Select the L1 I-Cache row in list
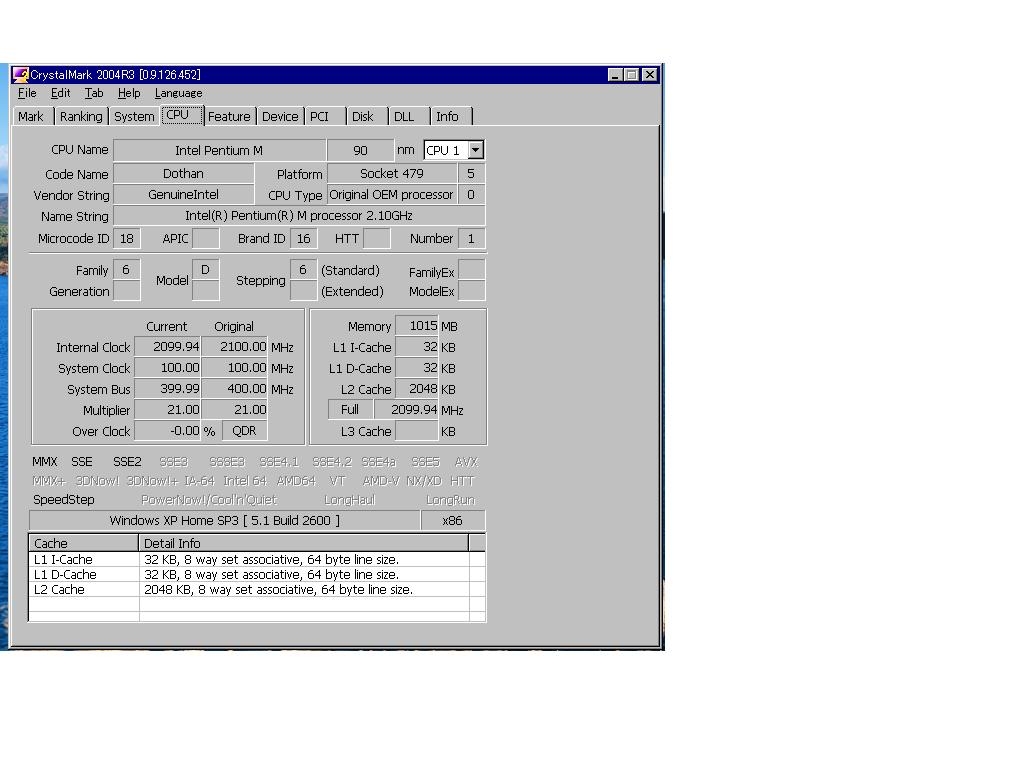This screenshot has height=768, width=1024. [x=257, y=560]
